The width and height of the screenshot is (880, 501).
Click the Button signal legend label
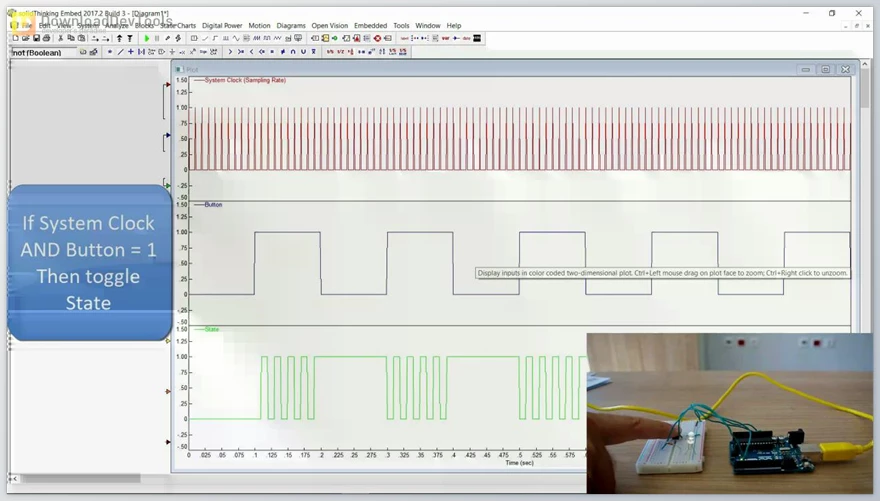point(213,204)
